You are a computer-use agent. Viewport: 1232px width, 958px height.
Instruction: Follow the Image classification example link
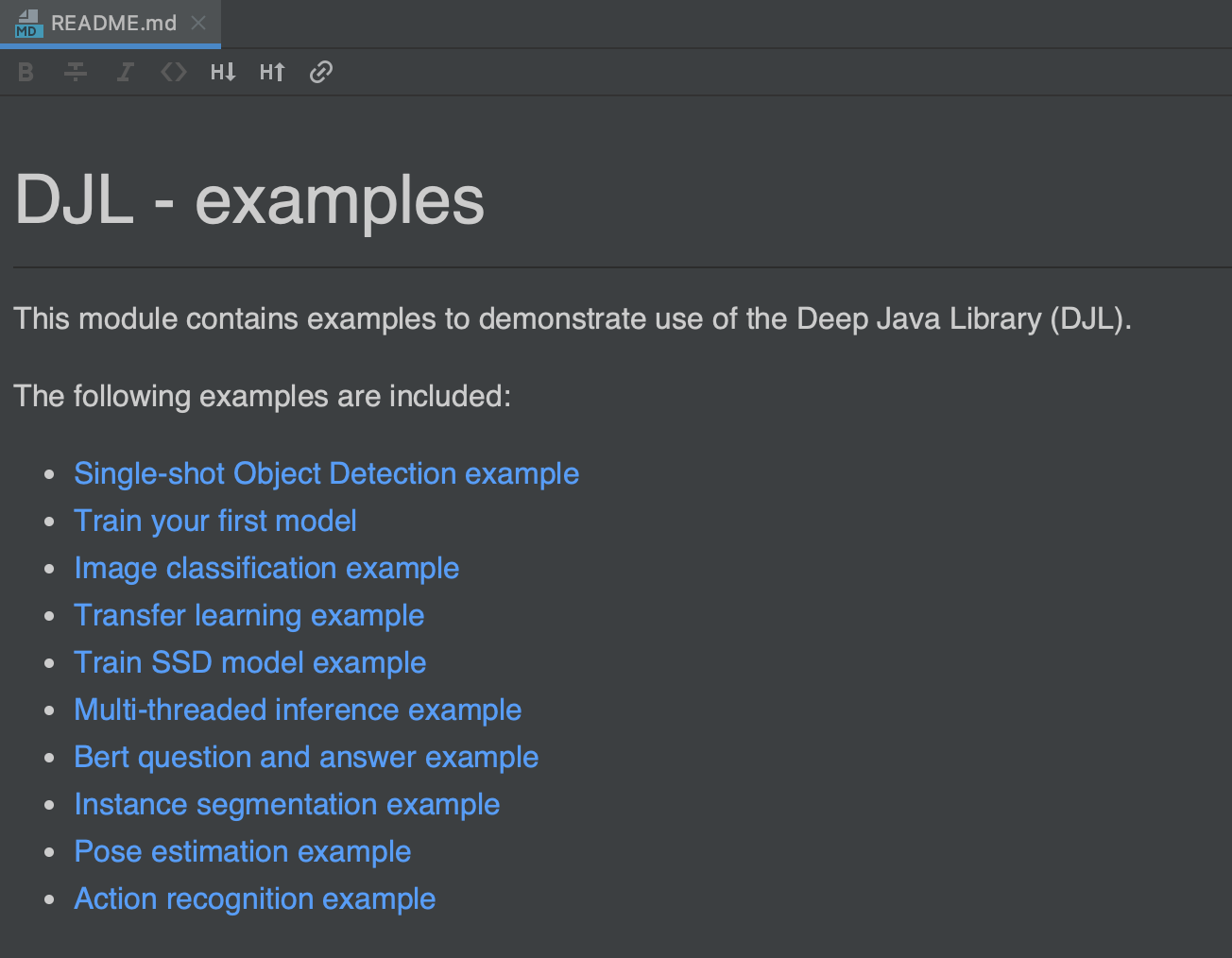click(x=266, y=568)
